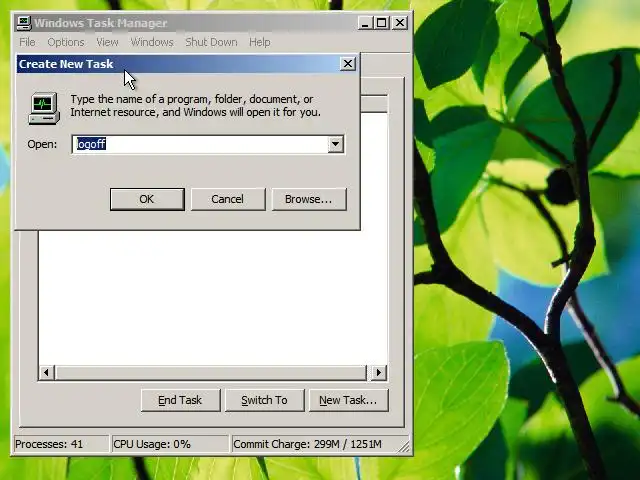Click the 'Open:' label

coord(42,144)
